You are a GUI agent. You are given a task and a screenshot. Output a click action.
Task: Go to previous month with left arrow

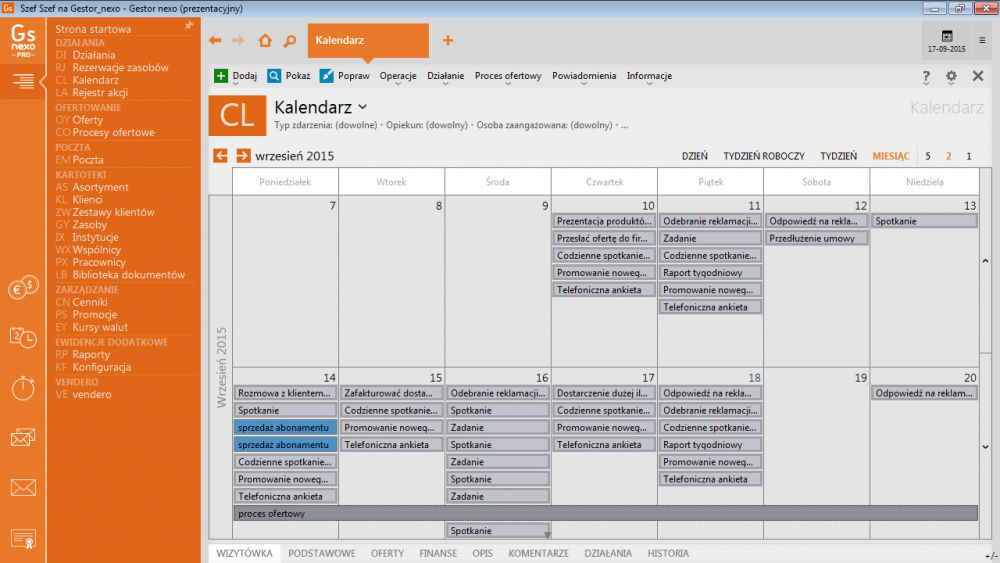pyautogui.click(x=221, y=156)
